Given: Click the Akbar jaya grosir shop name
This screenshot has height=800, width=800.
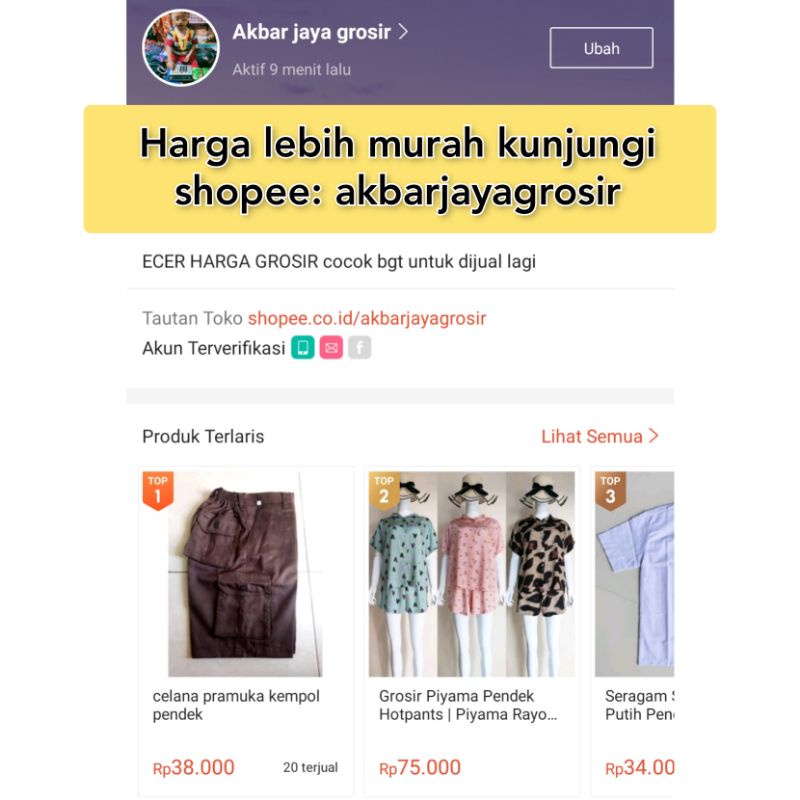Looking at the screenshot, I should click(x=311, y=32).
